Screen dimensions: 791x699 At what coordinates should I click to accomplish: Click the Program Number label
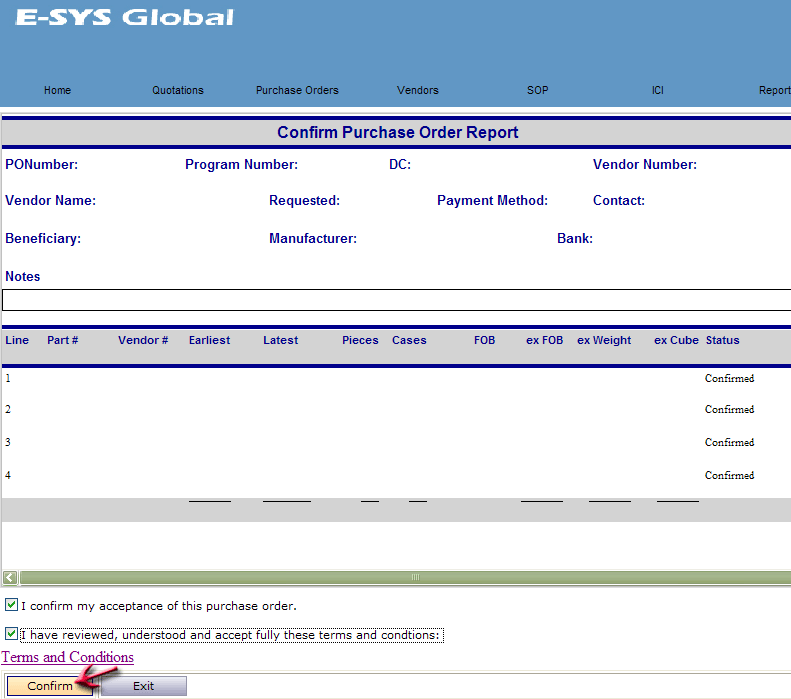click(x=241, y=164)
